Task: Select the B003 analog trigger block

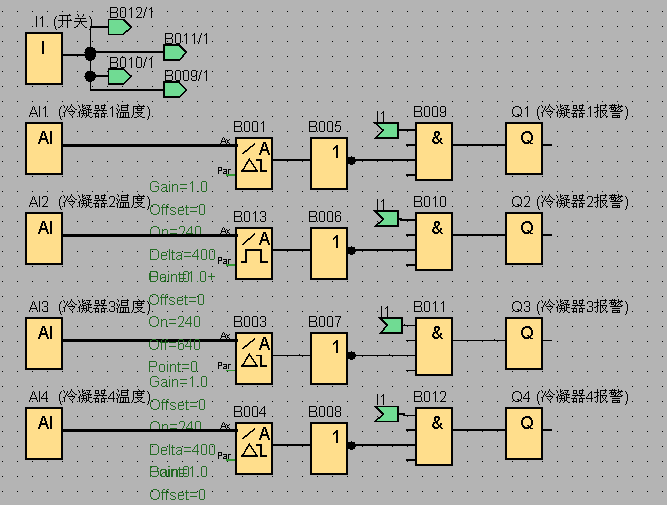Action: tap(254, 358)
